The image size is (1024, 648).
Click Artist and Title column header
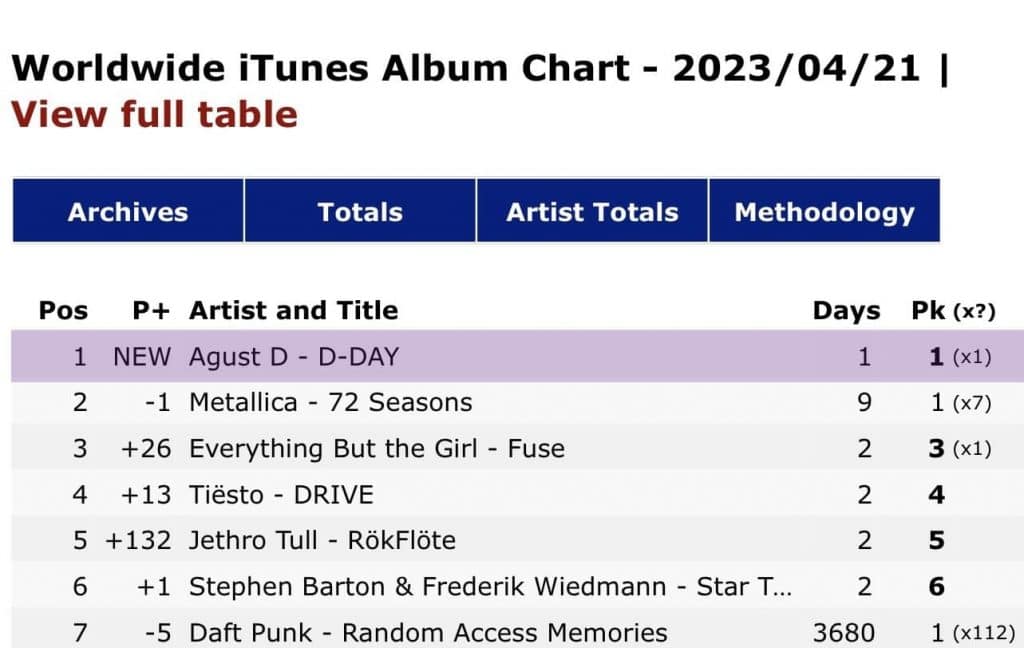point(293,311)
